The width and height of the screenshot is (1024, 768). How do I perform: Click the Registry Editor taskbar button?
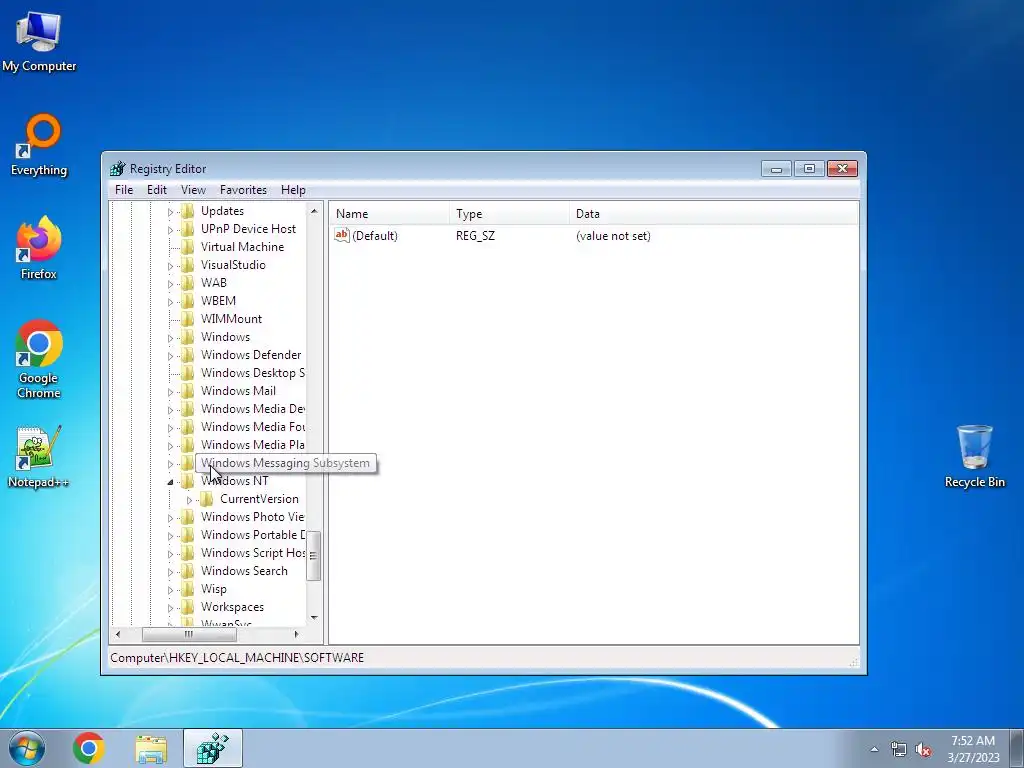coord(213,748)
